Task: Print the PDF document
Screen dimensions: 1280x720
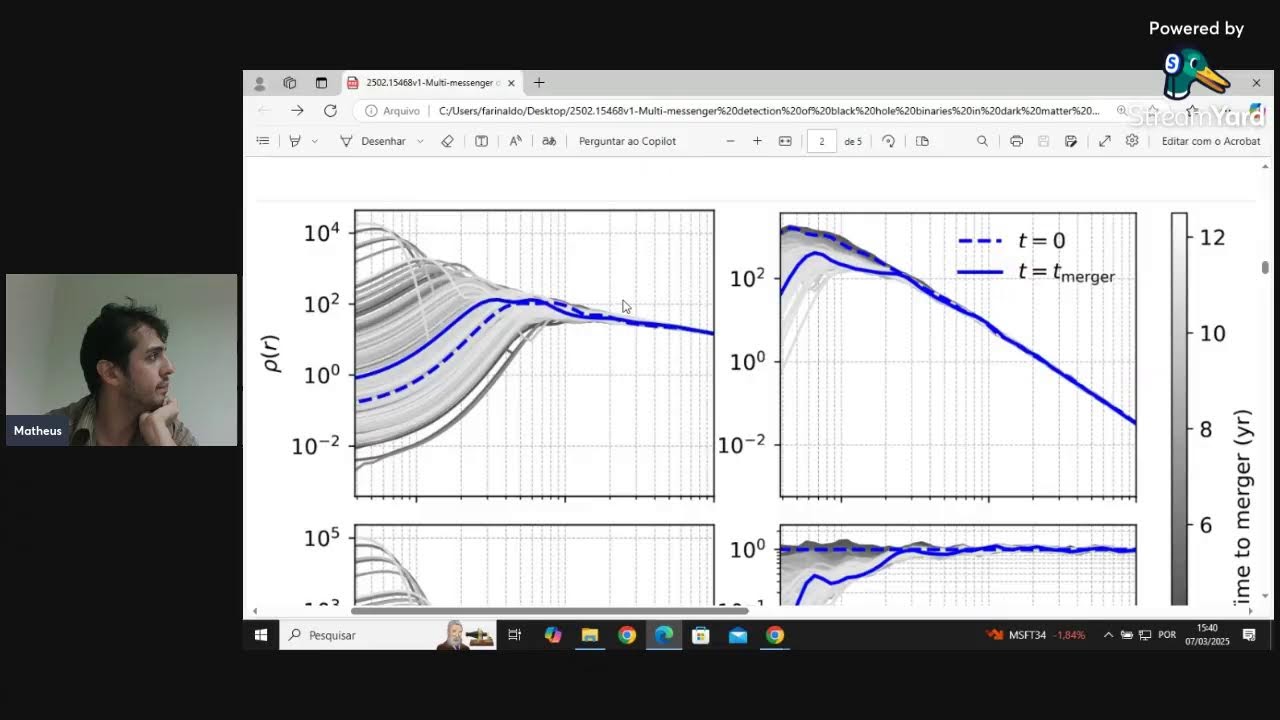Action: click(x=1016, y=141)
